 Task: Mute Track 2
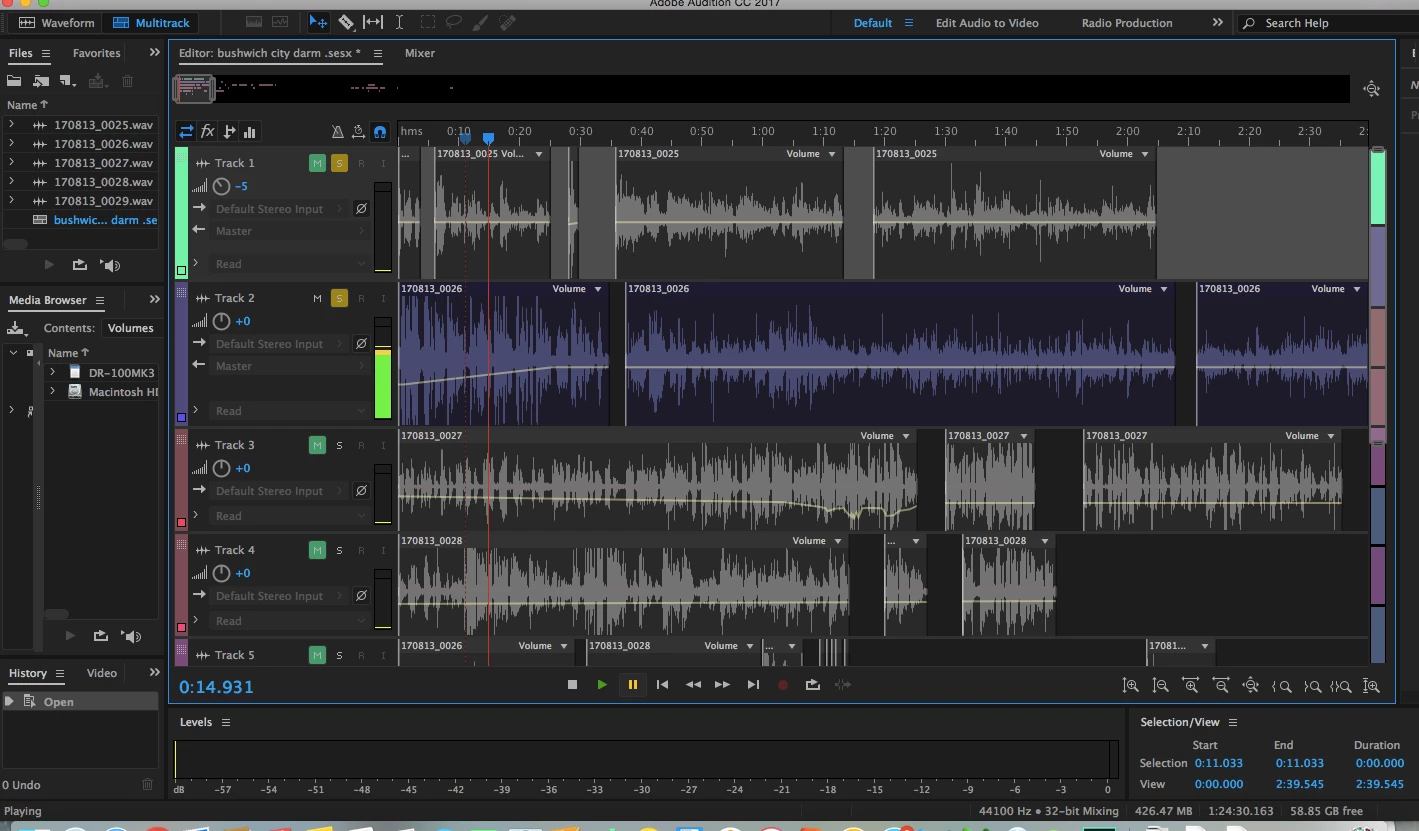click(x=317, y=298)
